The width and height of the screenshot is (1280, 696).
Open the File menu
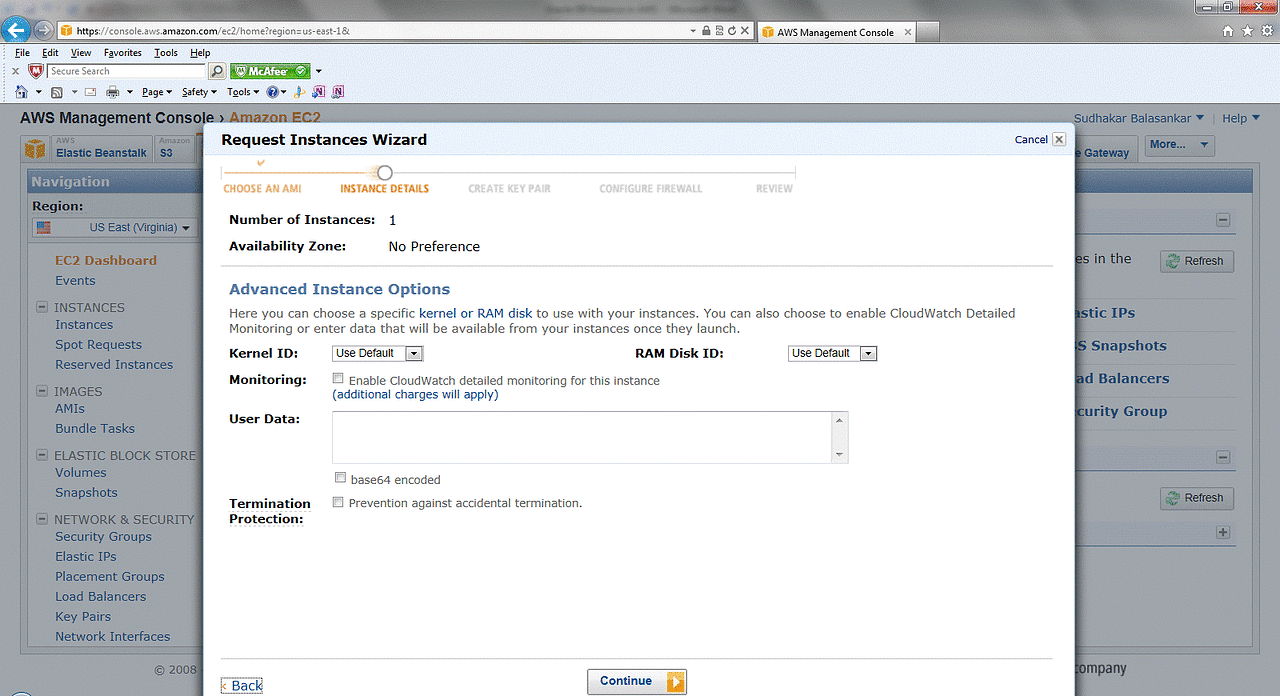point(22,53)
